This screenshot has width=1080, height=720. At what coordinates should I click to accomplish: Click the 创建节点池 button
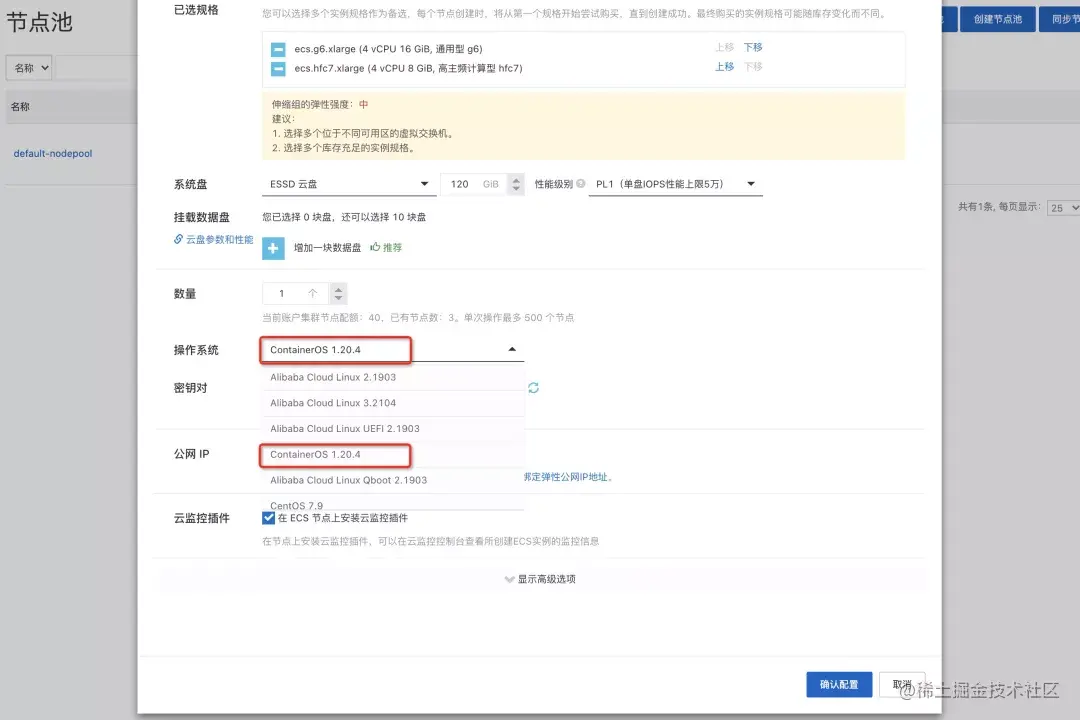coord(1000,17)
